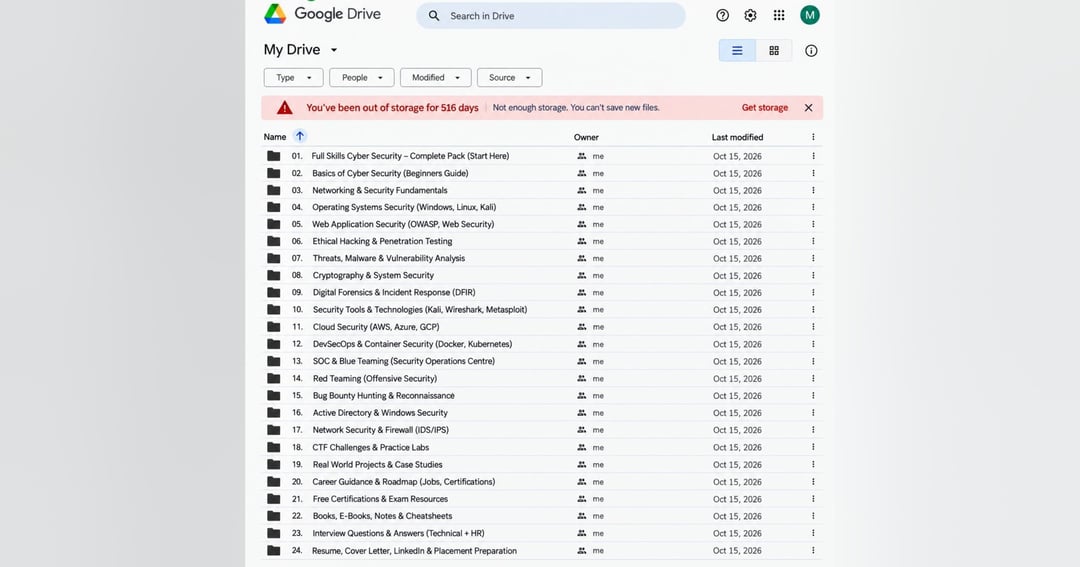
Task: Click shared people icon for SOC & Blue Teaming
Action: click(582, 361)
